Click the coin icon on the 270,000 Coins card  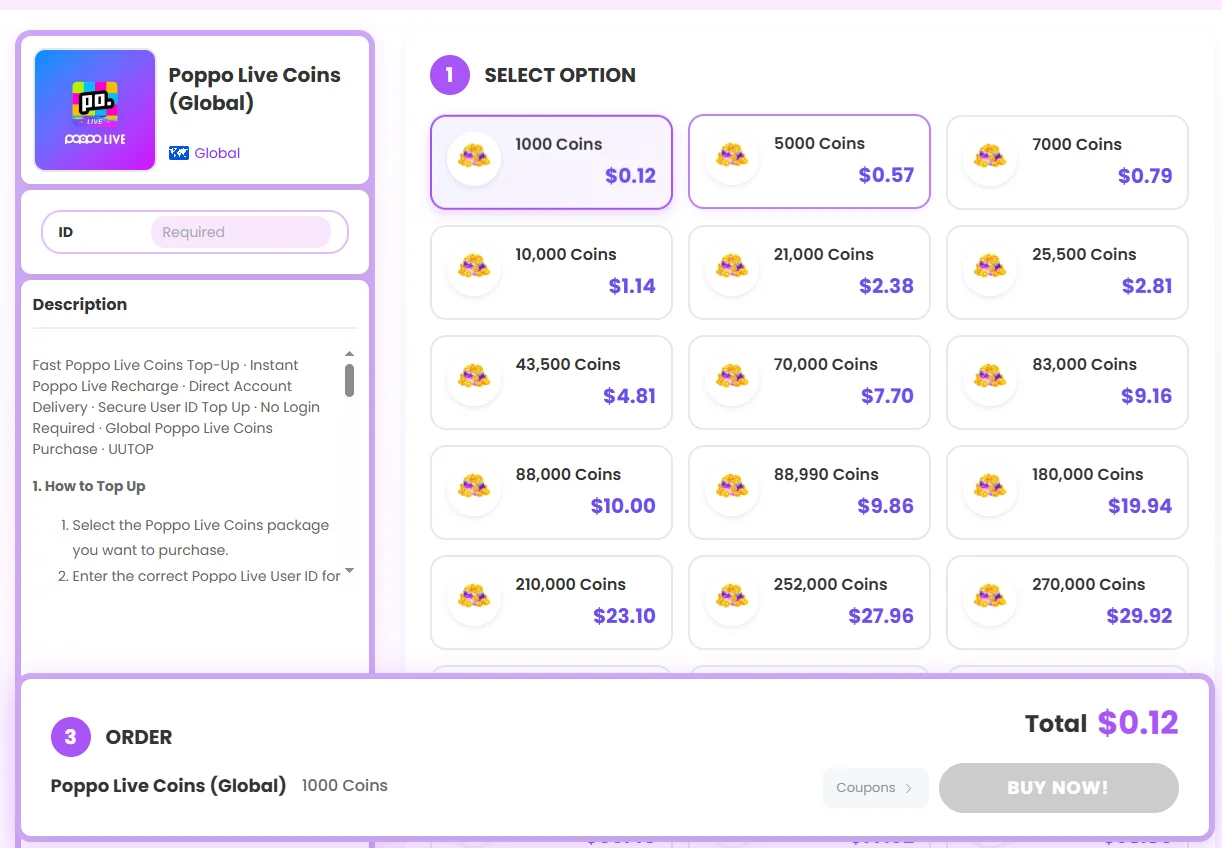click(990, 598)
